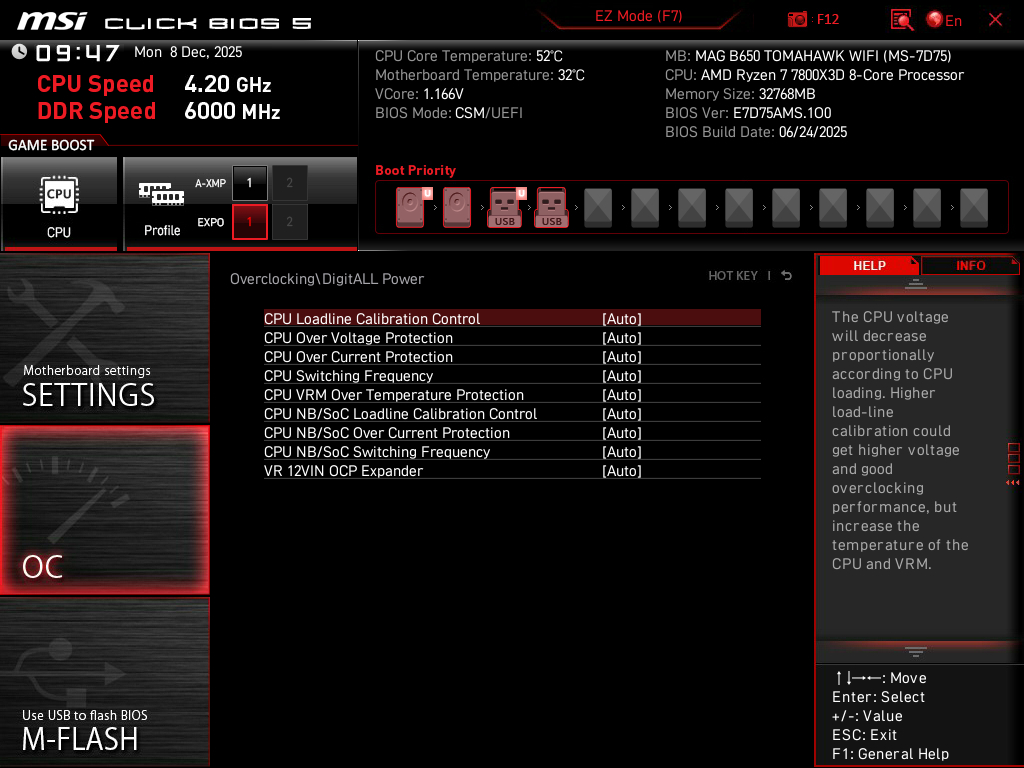This screenshot has width=1024, height=768.
Task: Open CPU NB/SoC Loadline Calibration Control option
Action: tap(512, 413)
